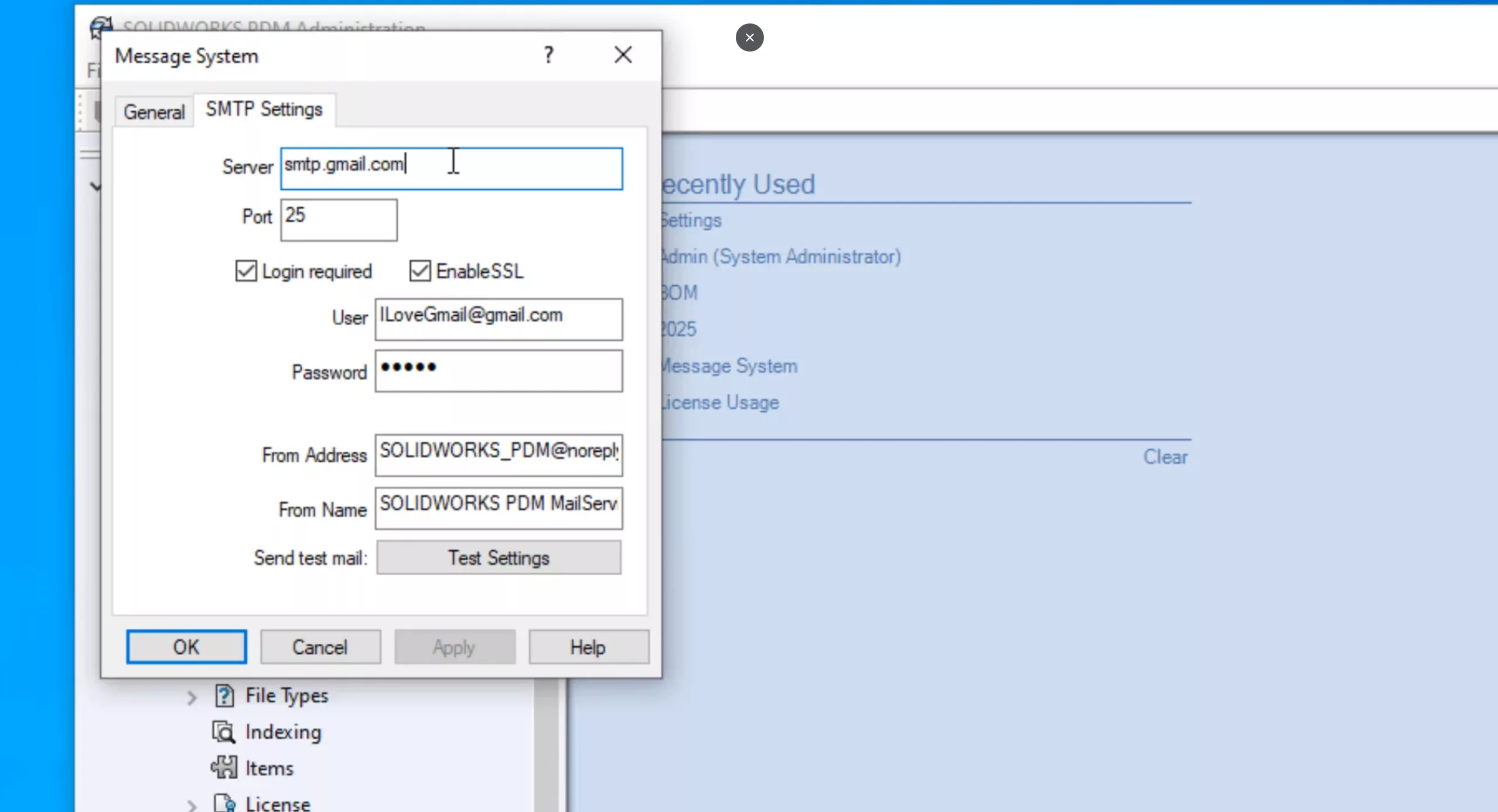
Task: Click the Apply button
Action: pos(455,647)
